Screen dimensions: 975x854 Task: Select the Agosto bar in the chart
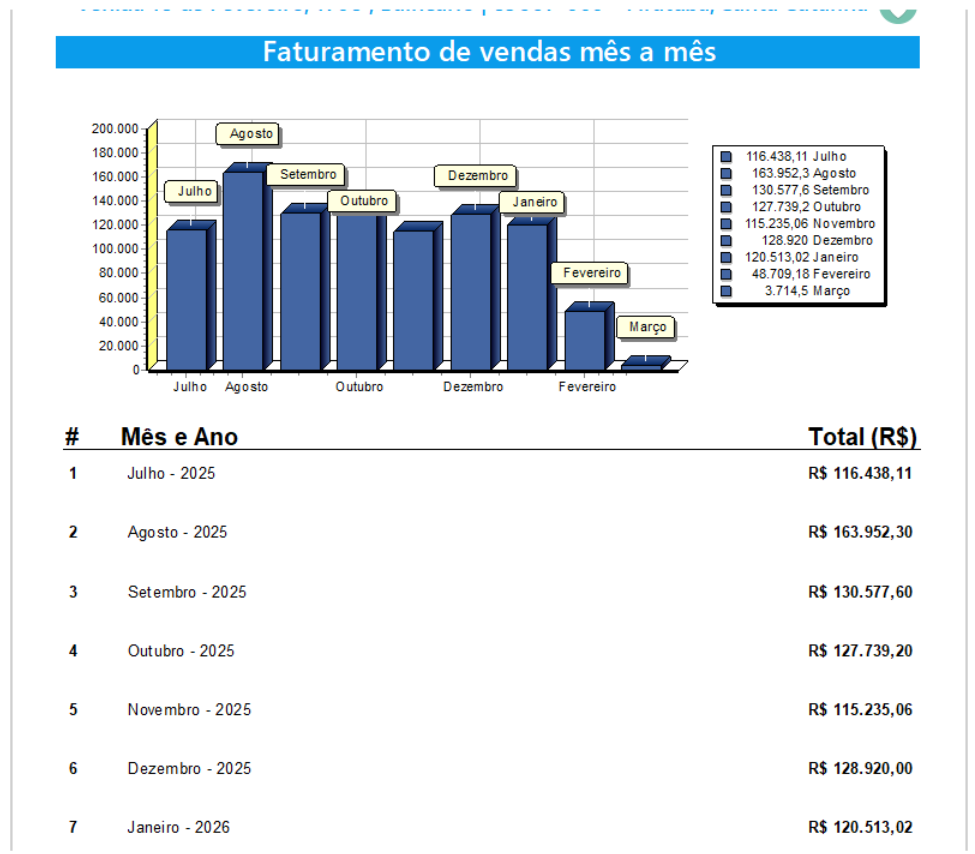[243, 268]
